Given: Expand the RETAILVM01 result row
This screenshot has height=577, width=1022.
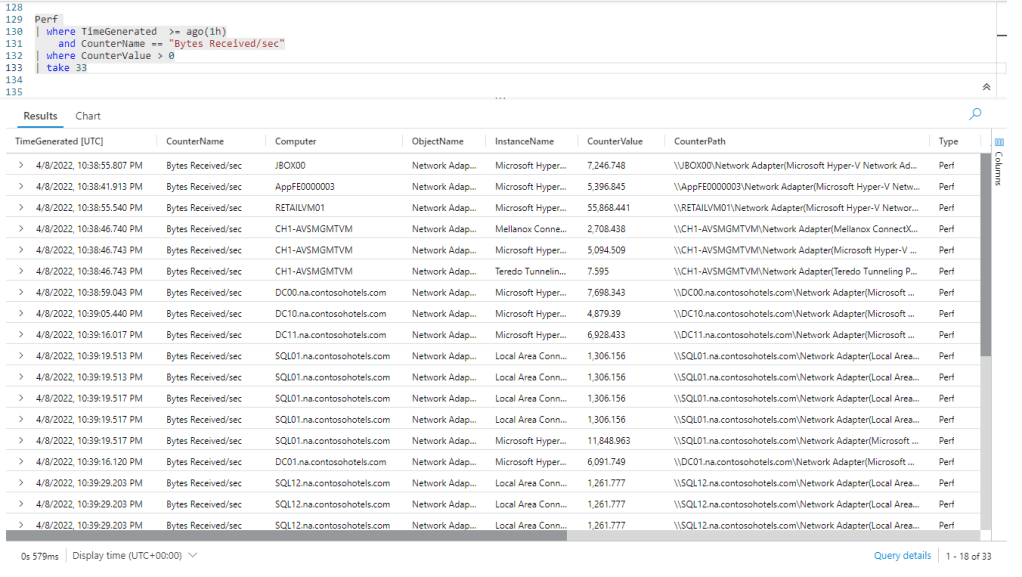Looking at the screenshot, I should point(21,208).
